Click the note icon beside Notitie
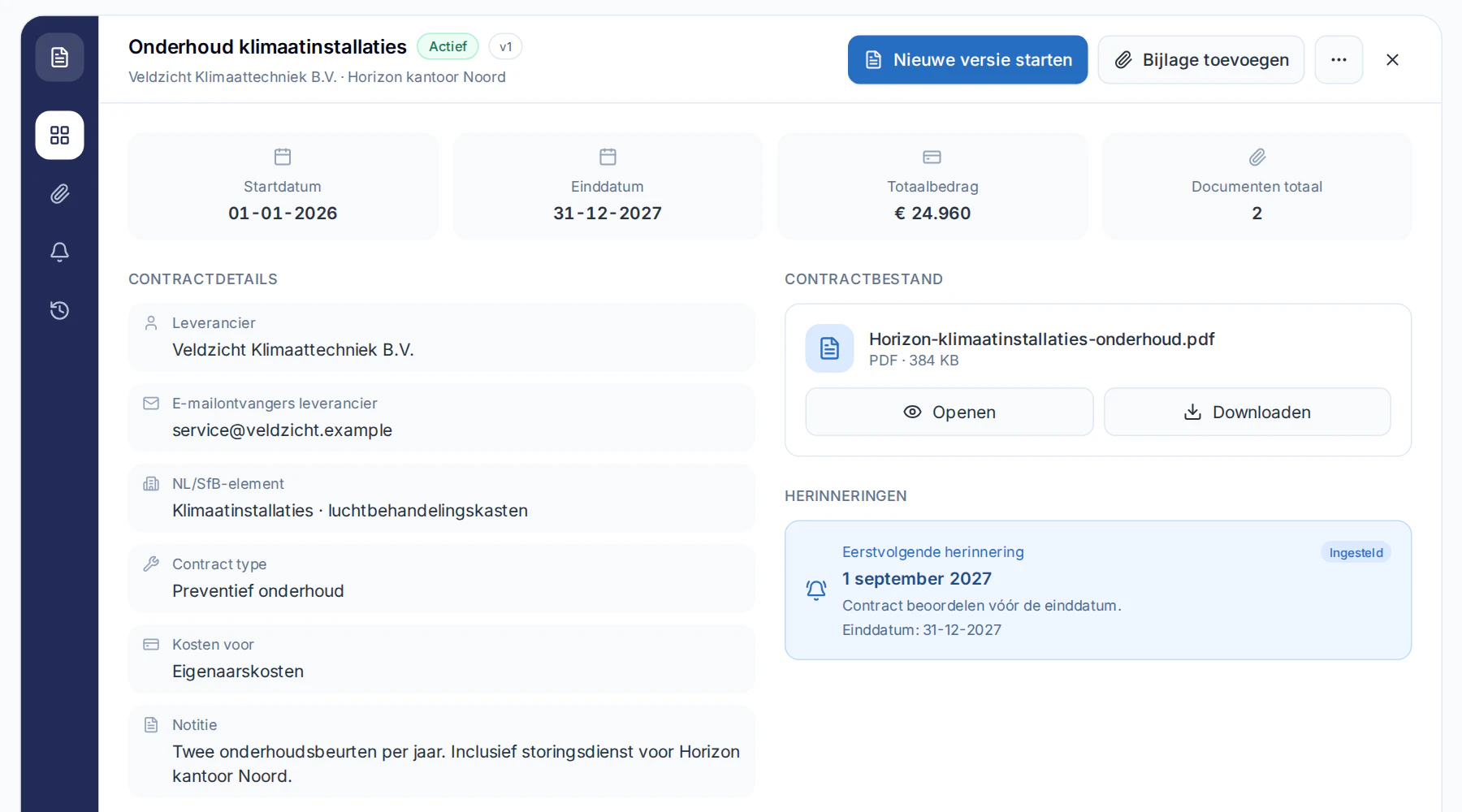This screenshot has width=1462, height=812. pyautogui.click(x=151, y=725)
